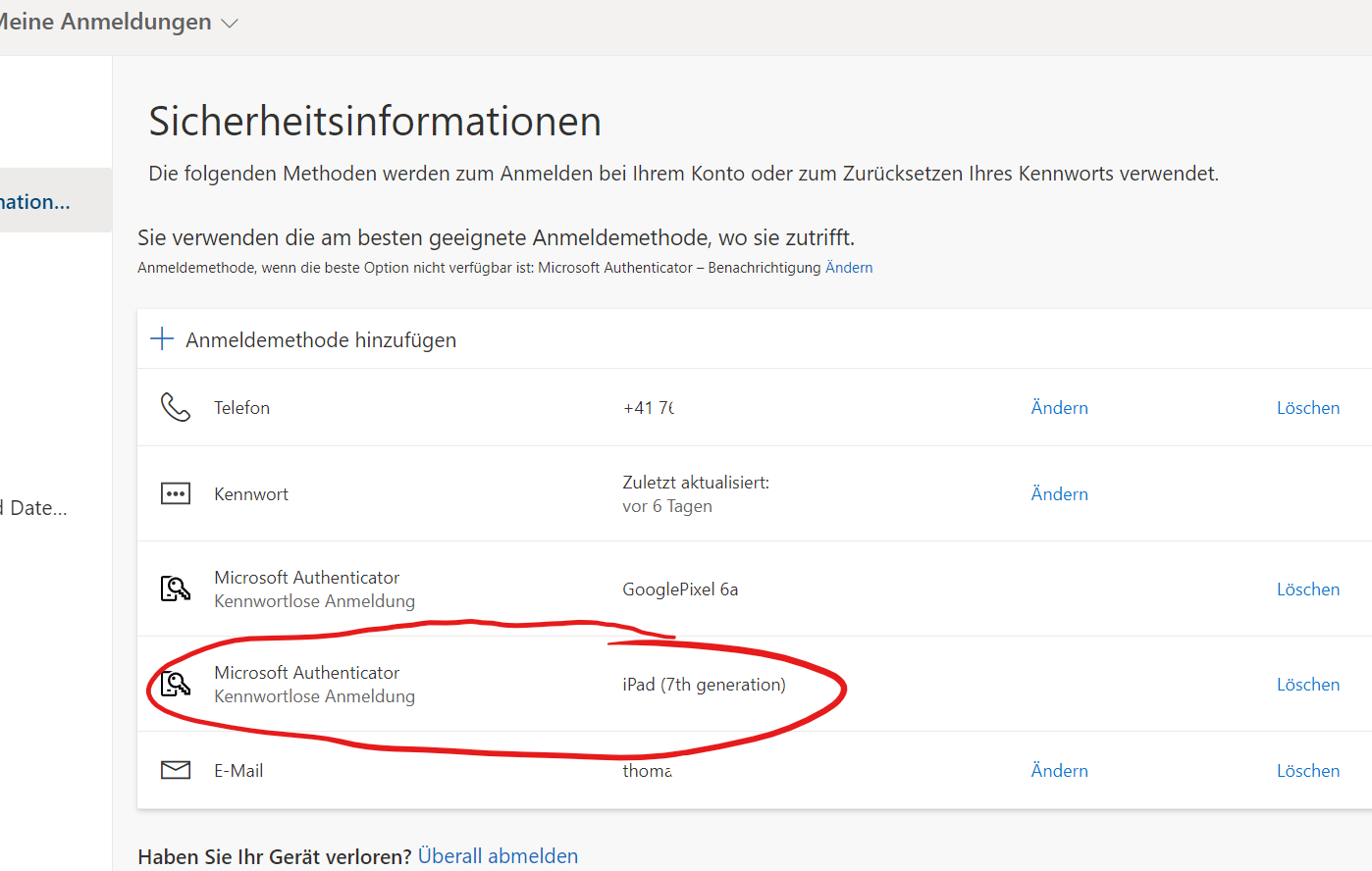1372x871 pixels.
Task: Click Ändern for the Telefon entry
Action: click(x=1059, y=408)
